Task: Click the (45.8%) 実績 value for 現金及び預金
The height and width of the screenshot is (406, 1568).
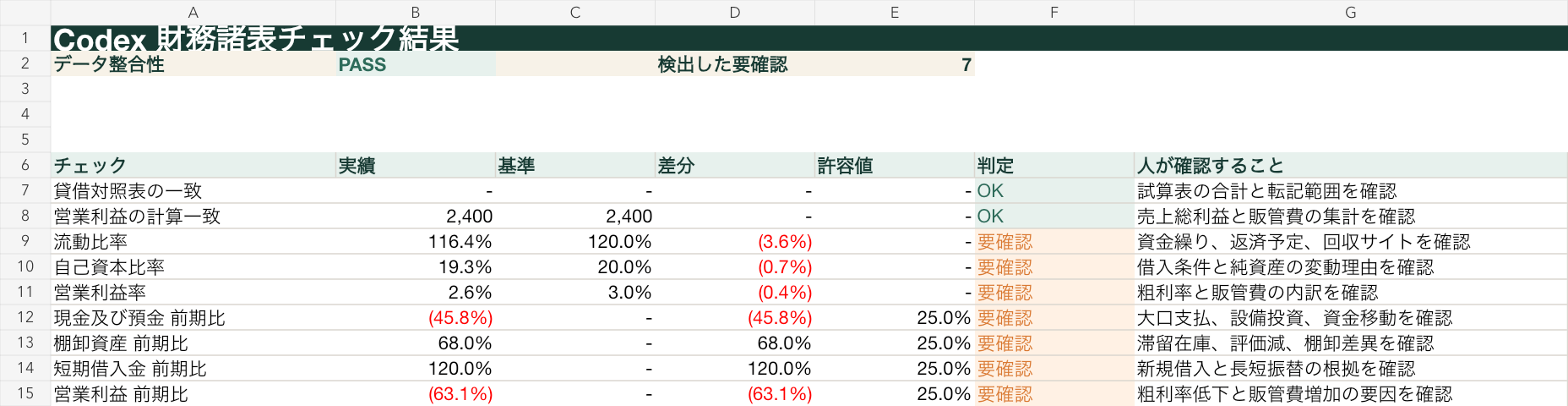Action: click(x=416, y=317)
